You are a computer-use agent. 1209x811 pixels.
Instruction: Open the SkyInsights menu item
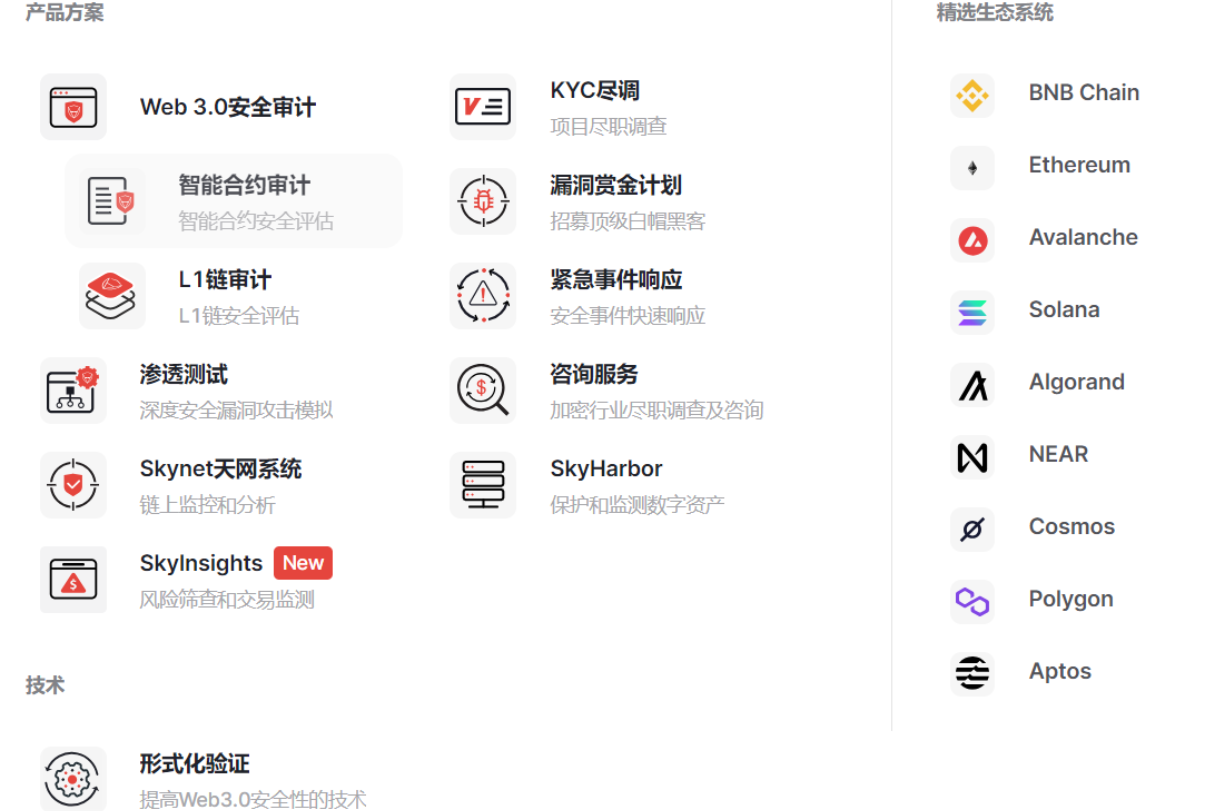201,563
